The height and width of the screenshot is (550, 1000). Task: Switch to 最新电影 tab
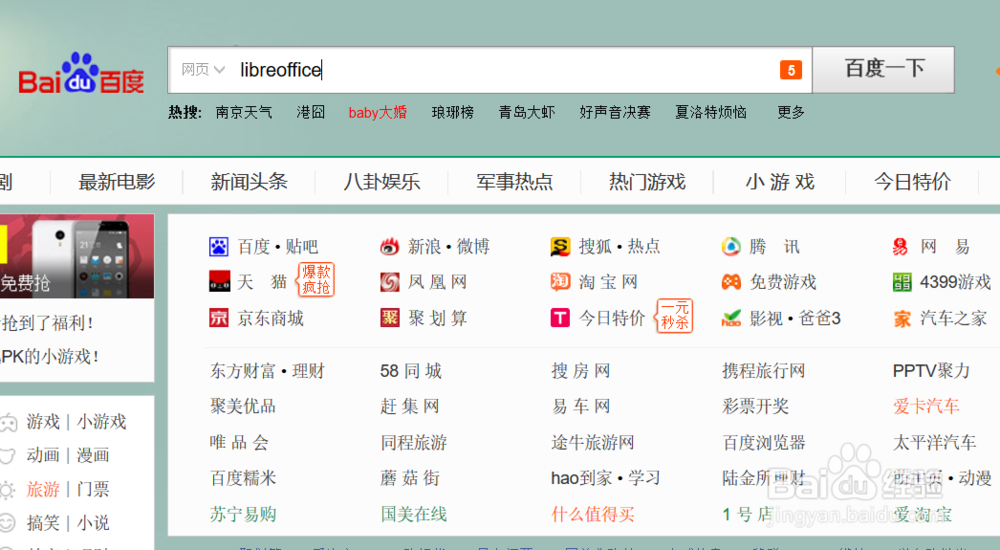click(x=117, y=182)
